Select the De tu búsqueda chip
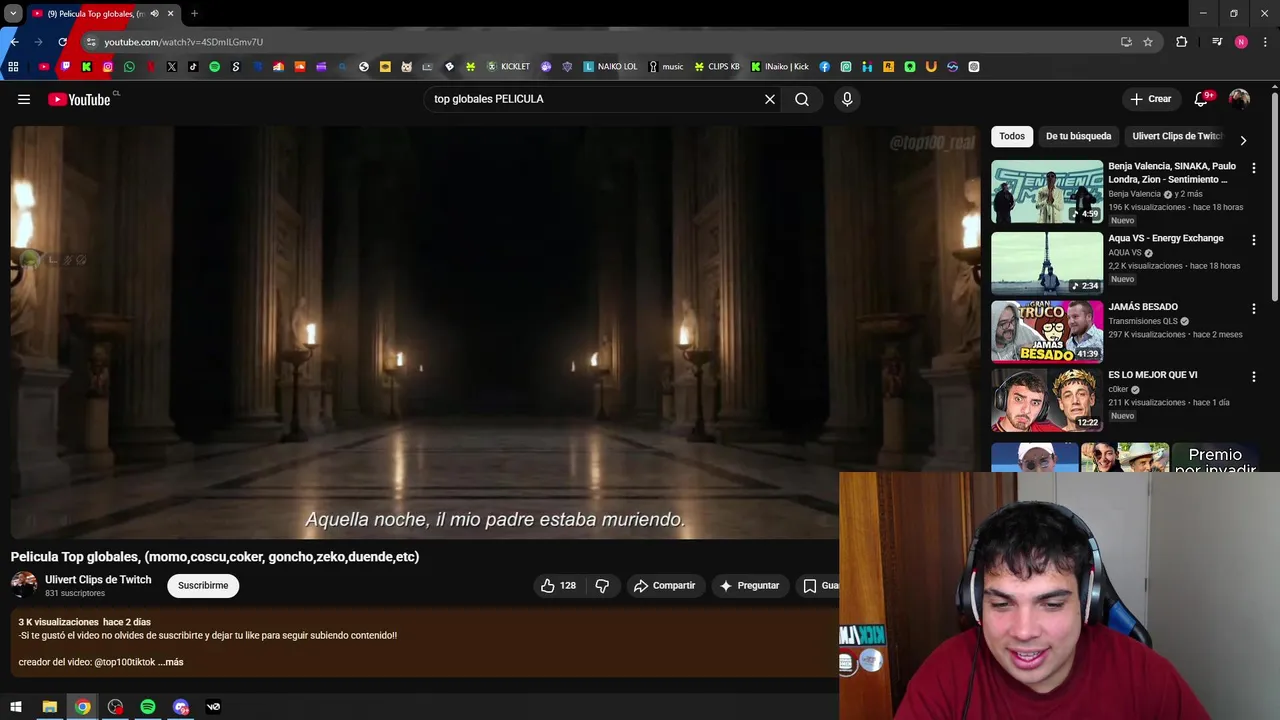Screen dimensions: 1280x720 (x=1078, y=136)
